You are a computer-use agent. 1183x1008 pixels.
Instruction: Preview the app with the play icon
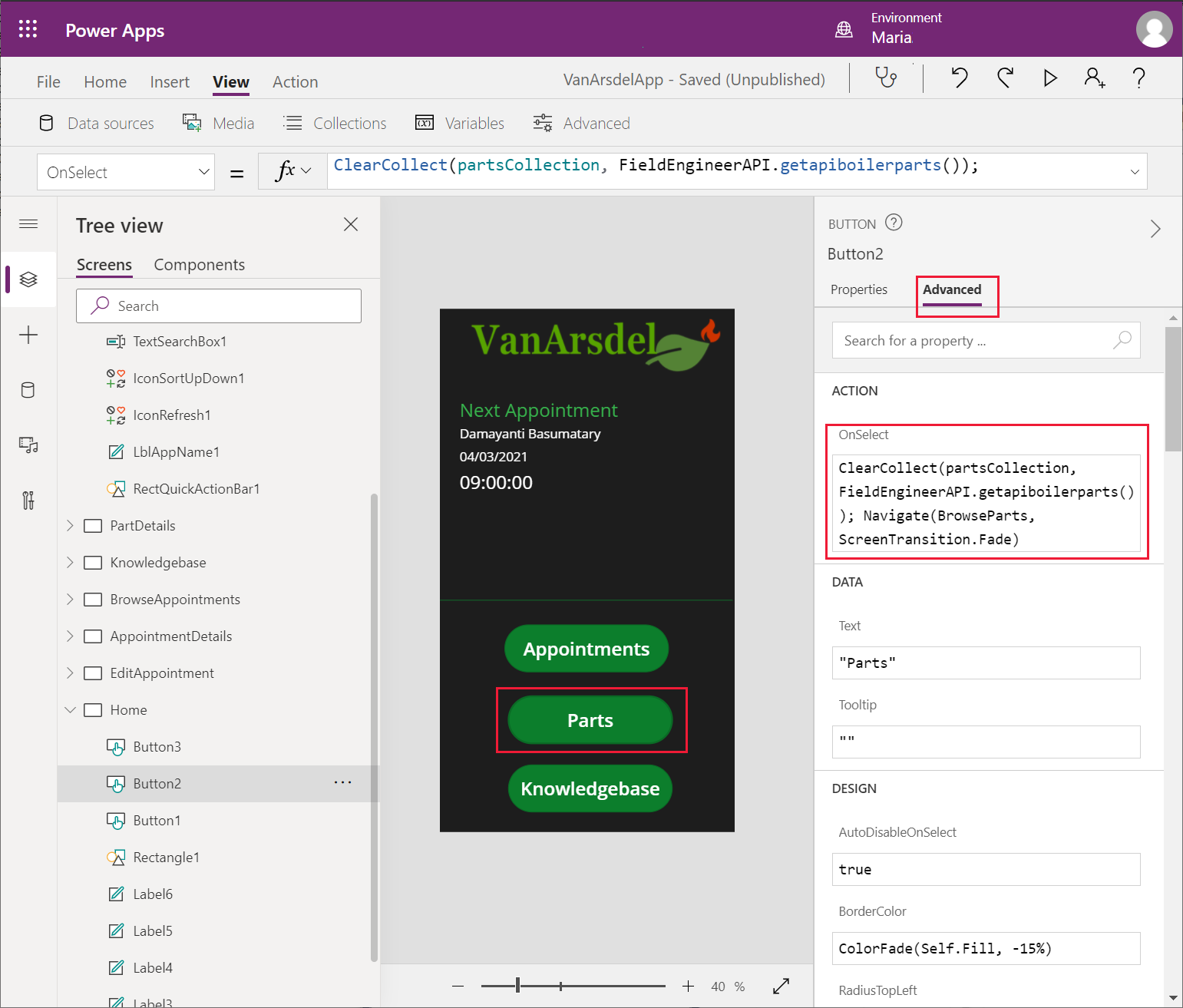[x=1050, y=78]
